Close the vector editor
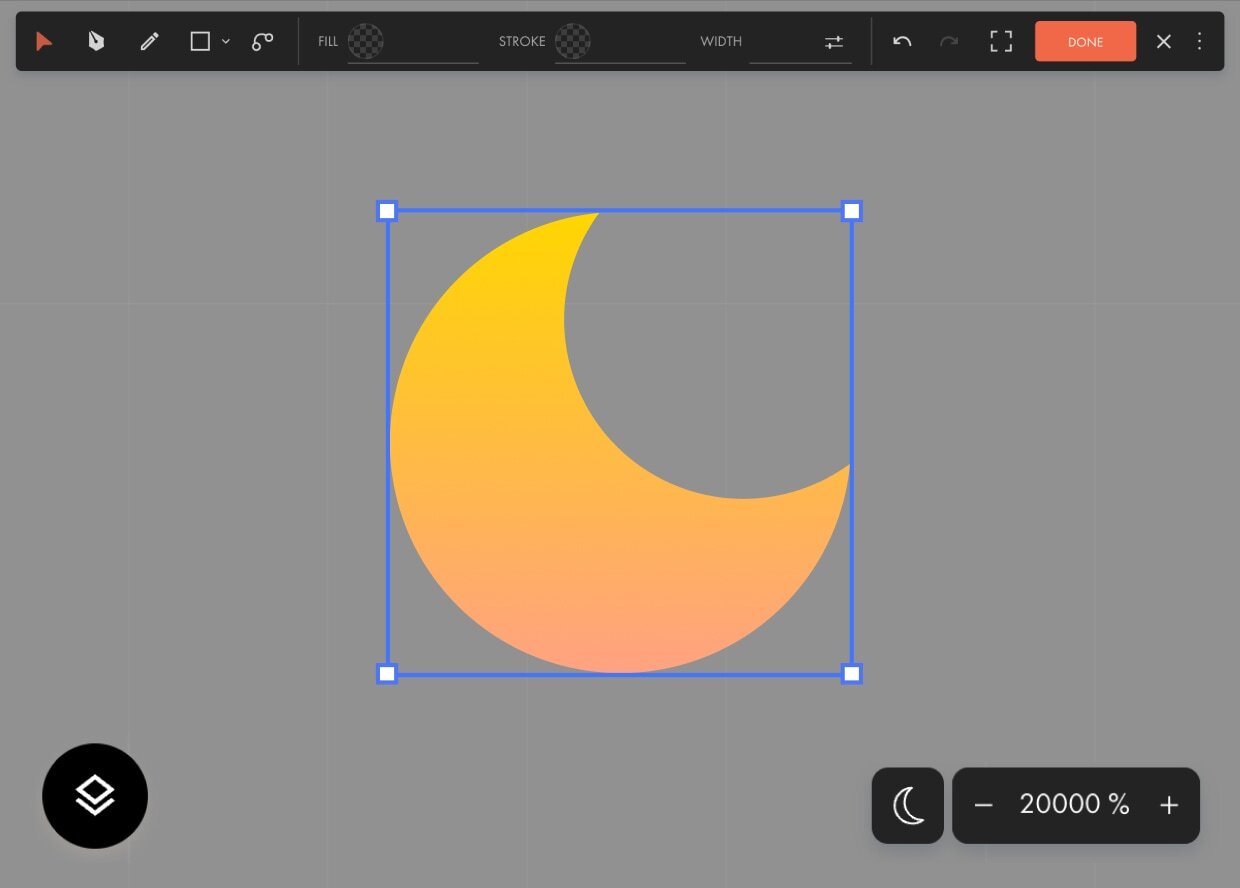 pyautogui.click(x=1164, y=41)
